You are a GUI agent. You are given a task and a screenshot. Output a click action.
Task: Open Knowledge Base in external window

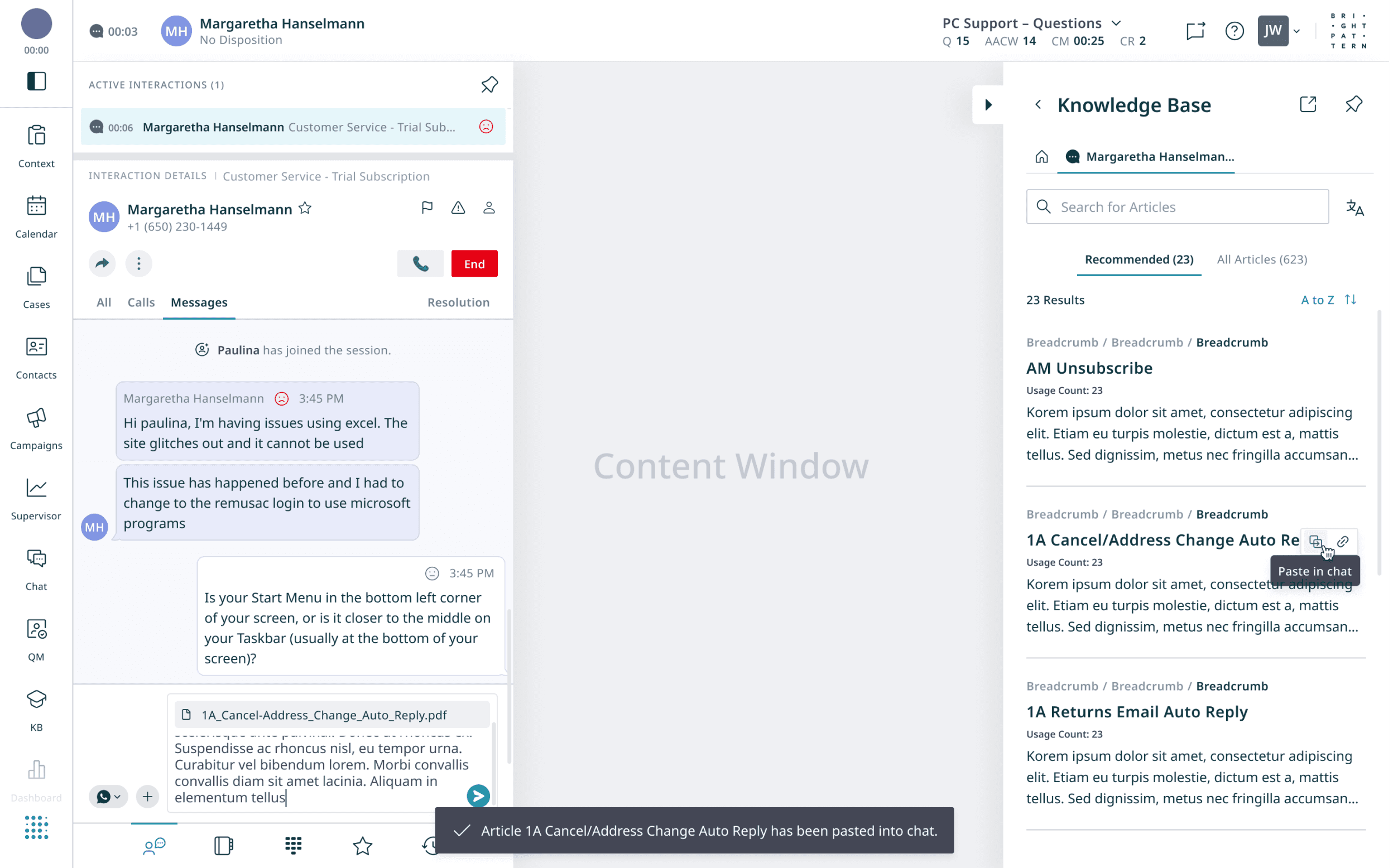pos(1308,104)
